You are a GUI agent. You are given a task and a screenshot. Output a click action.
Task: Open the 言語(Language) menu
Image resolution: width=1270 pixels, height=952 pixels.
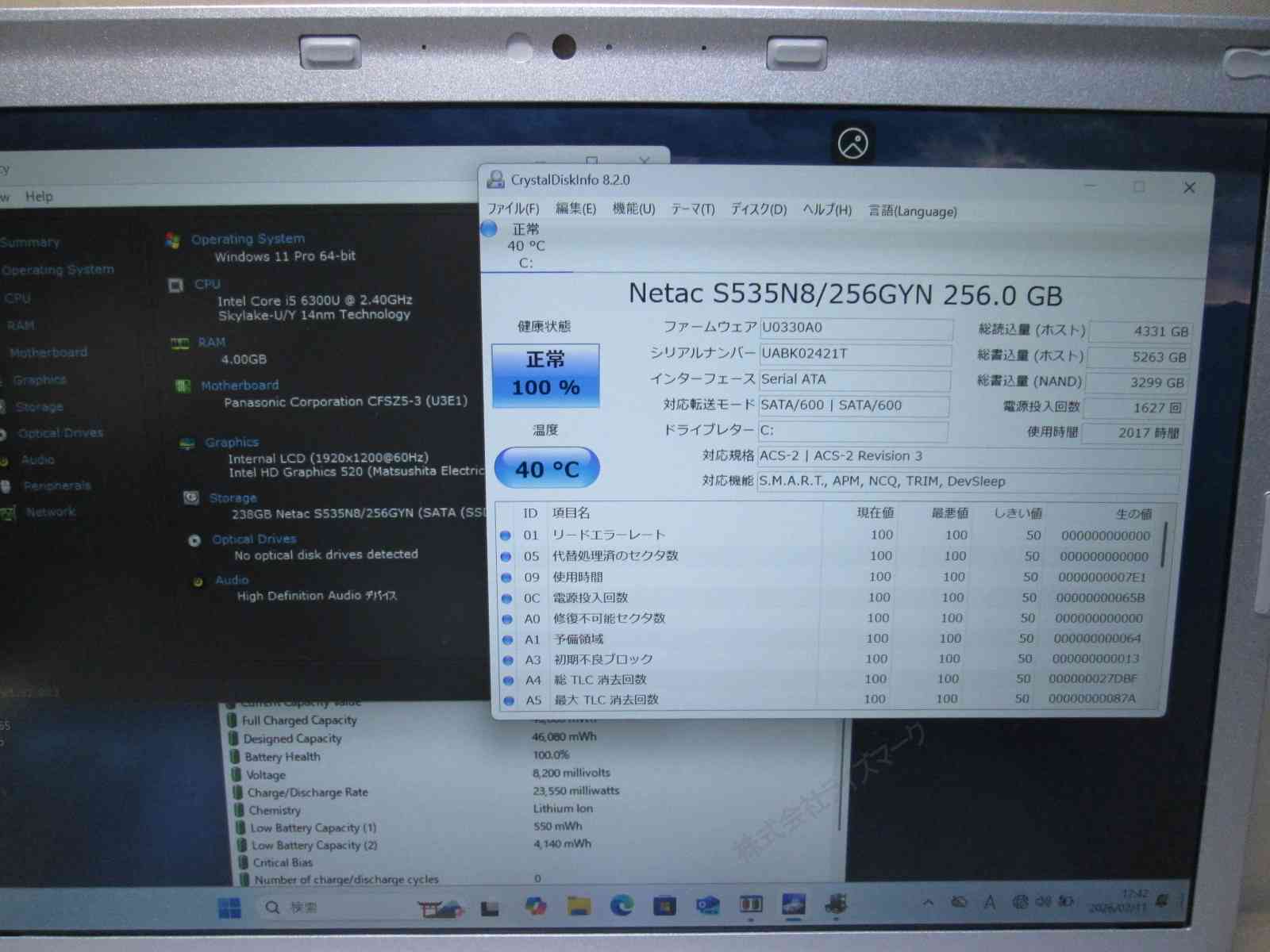[912, 211]
